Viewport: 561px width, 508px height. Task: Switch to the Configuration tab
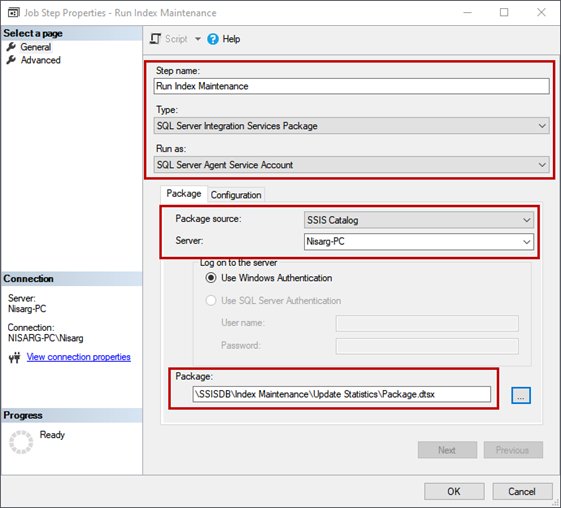tap(236, 195)
